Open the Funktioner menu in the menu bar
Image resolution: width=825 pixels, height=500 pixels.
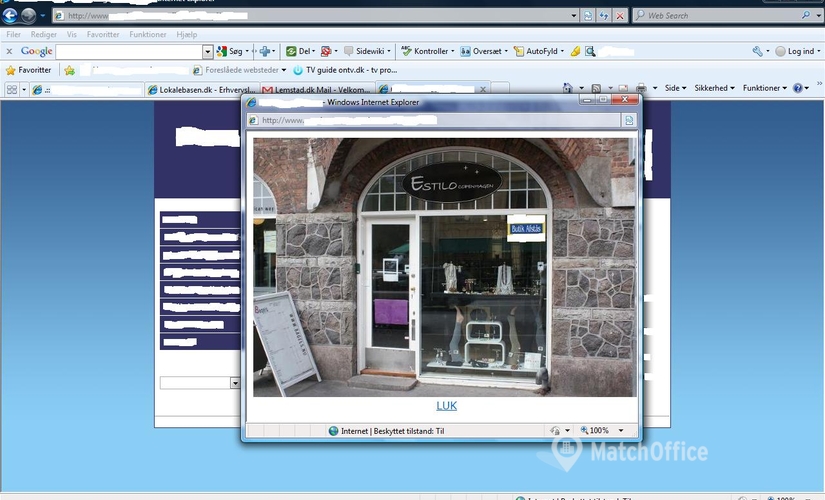(x=148, y=34)
